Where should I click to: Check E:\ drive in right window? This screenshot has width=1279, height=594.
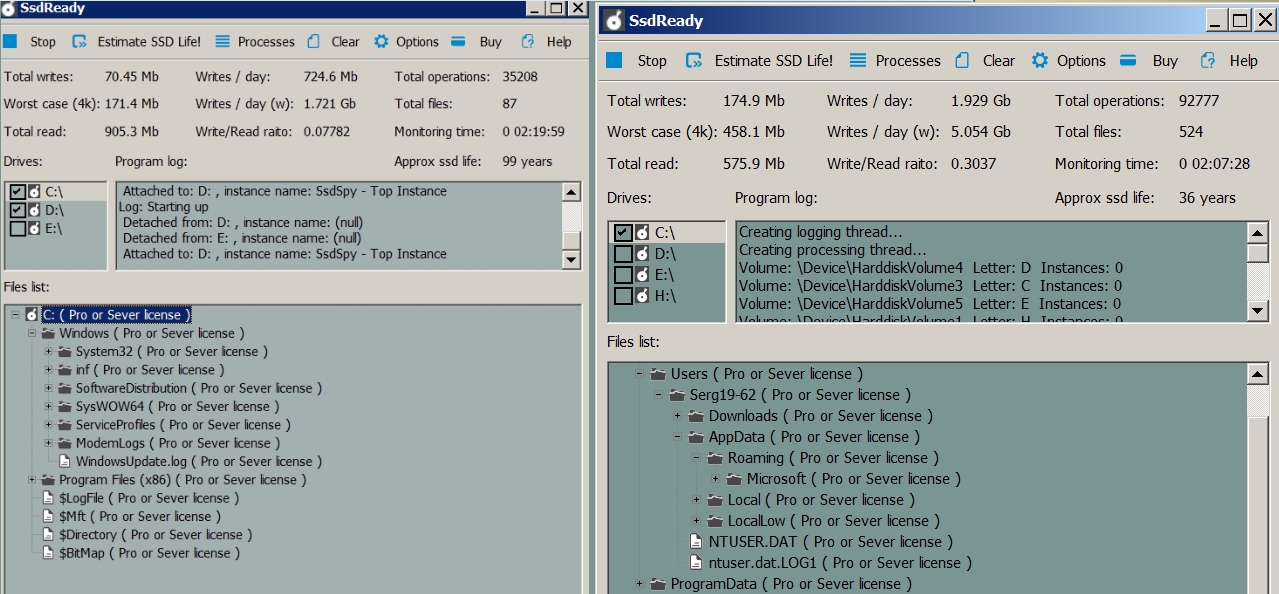pos(623,275)
